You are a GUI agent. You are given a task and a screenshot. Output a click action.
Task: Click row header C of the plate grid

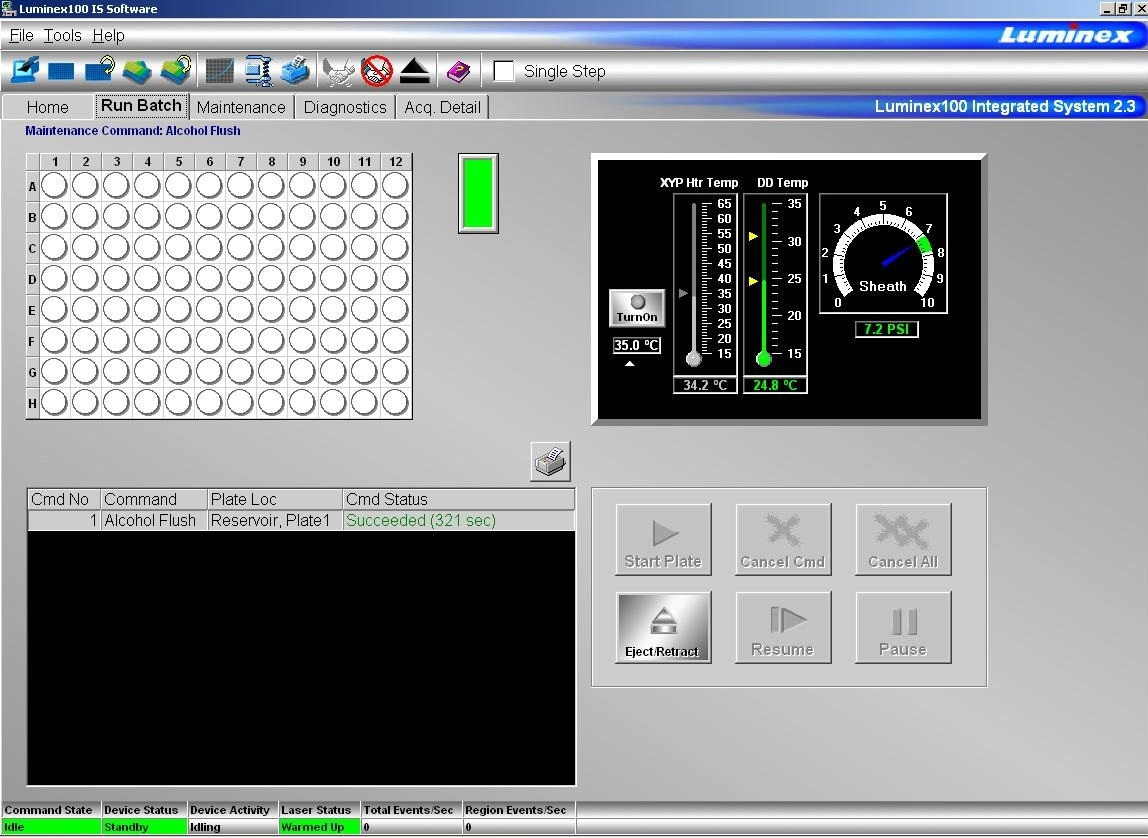tap(32, 248)
